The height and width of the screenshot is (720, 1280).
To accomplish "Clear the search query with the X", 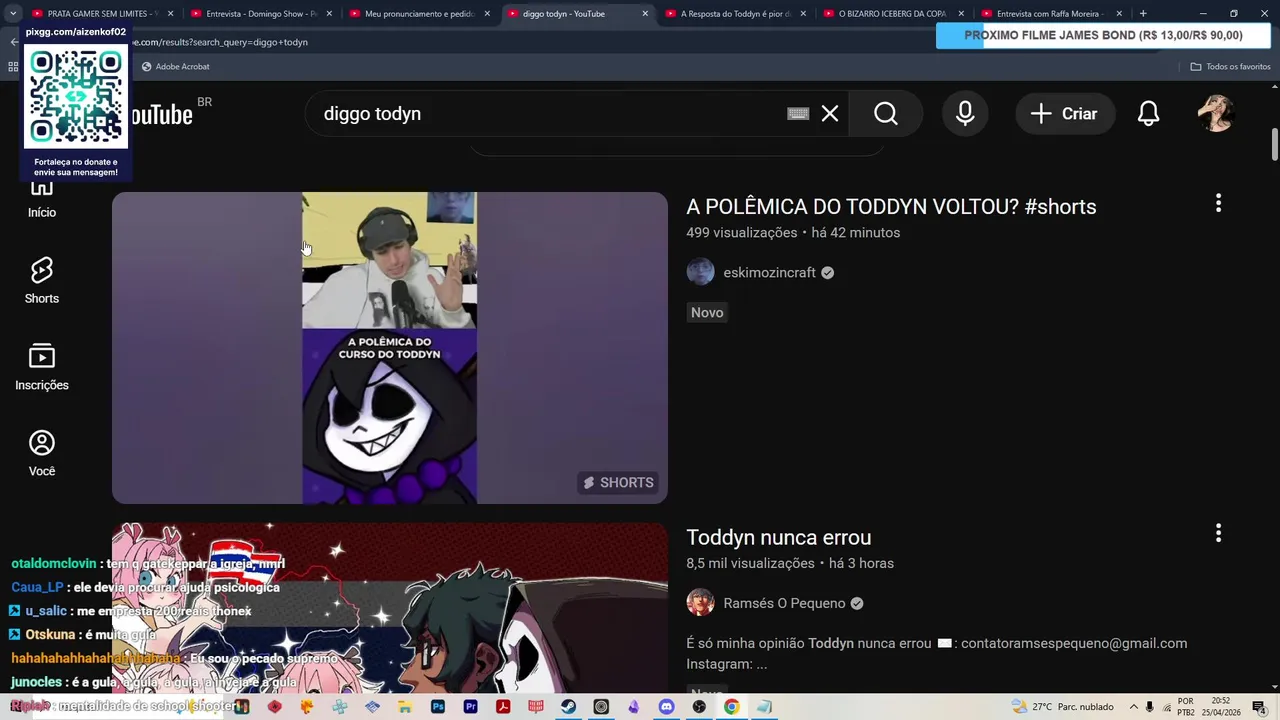I will pyautogui.click(x=830, y=114).
